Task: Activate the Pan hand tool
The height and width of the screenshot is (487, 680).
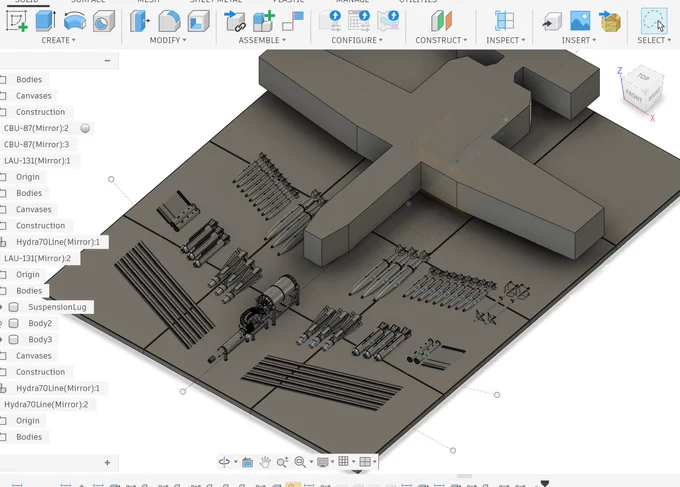Action: pos(265,462)
